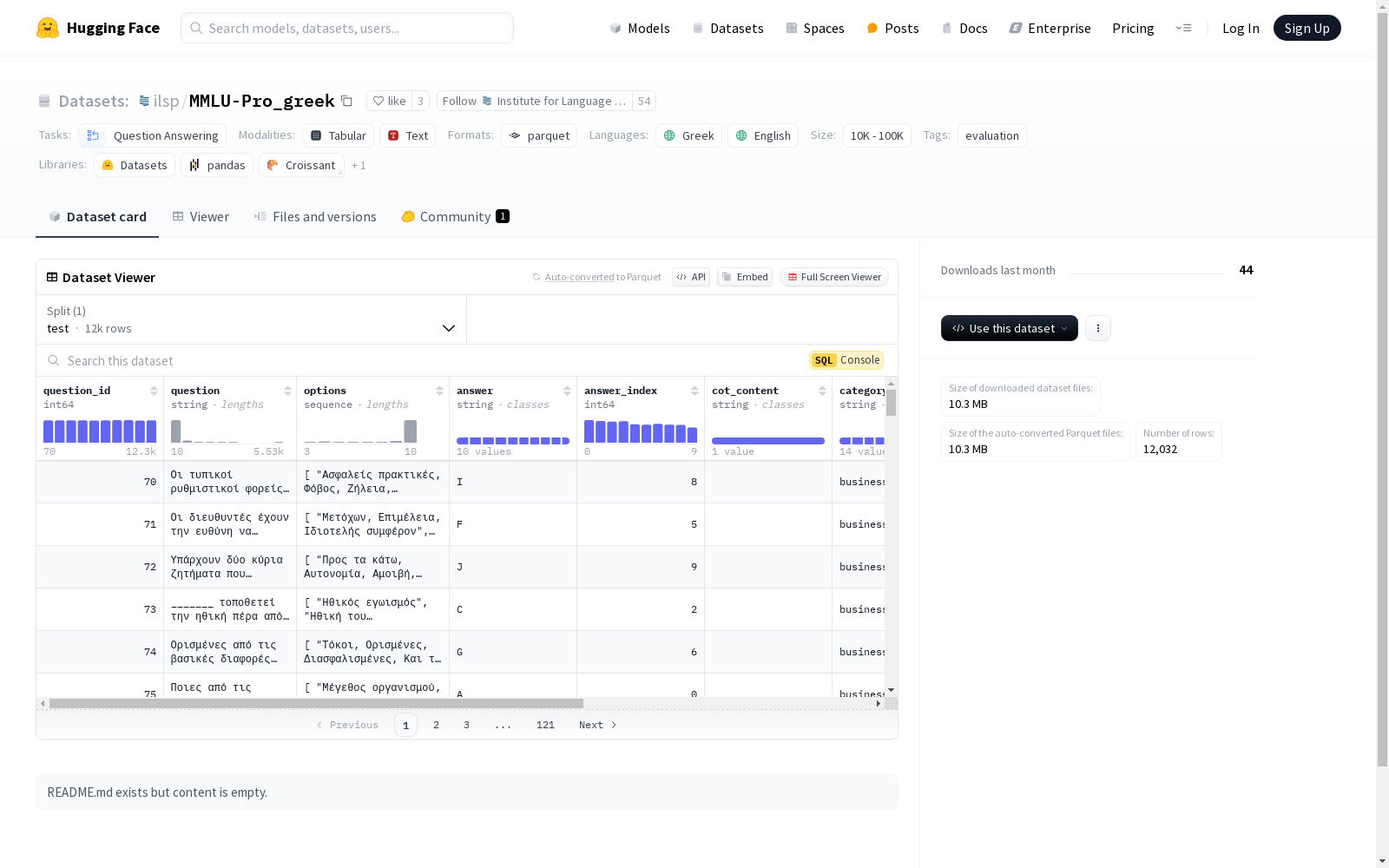Click the Datasets library tag
The height and width of the screenshot is (868, 1389).
(x=135, y=165)
